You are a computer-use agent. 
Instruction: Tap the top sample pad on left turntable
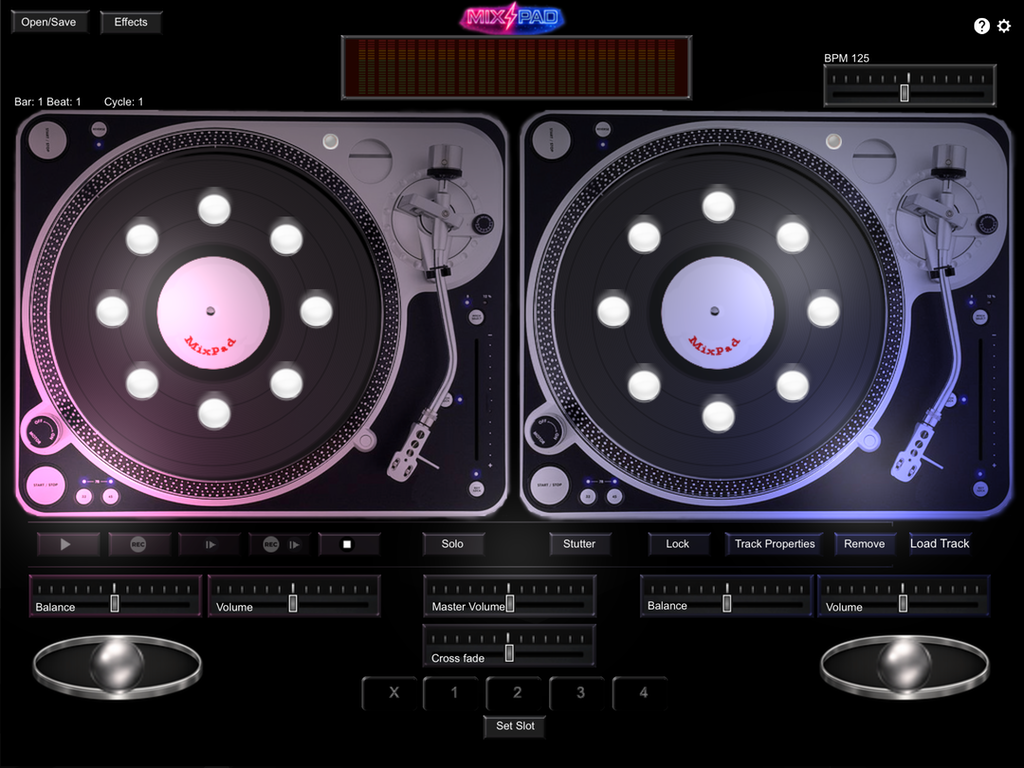click(x=214, y=209)
